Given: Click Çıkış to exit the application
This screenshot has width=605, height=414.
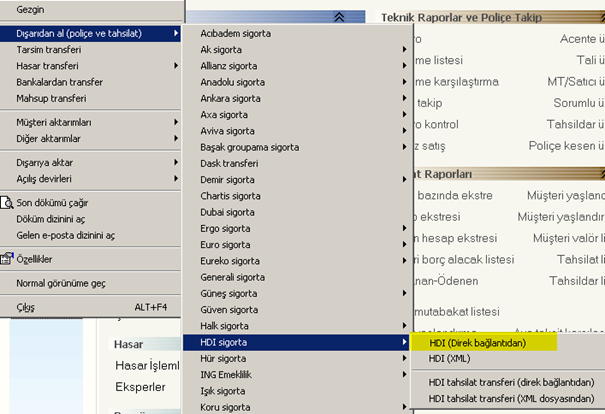Looking at the screenshot, I should [26, 307].
